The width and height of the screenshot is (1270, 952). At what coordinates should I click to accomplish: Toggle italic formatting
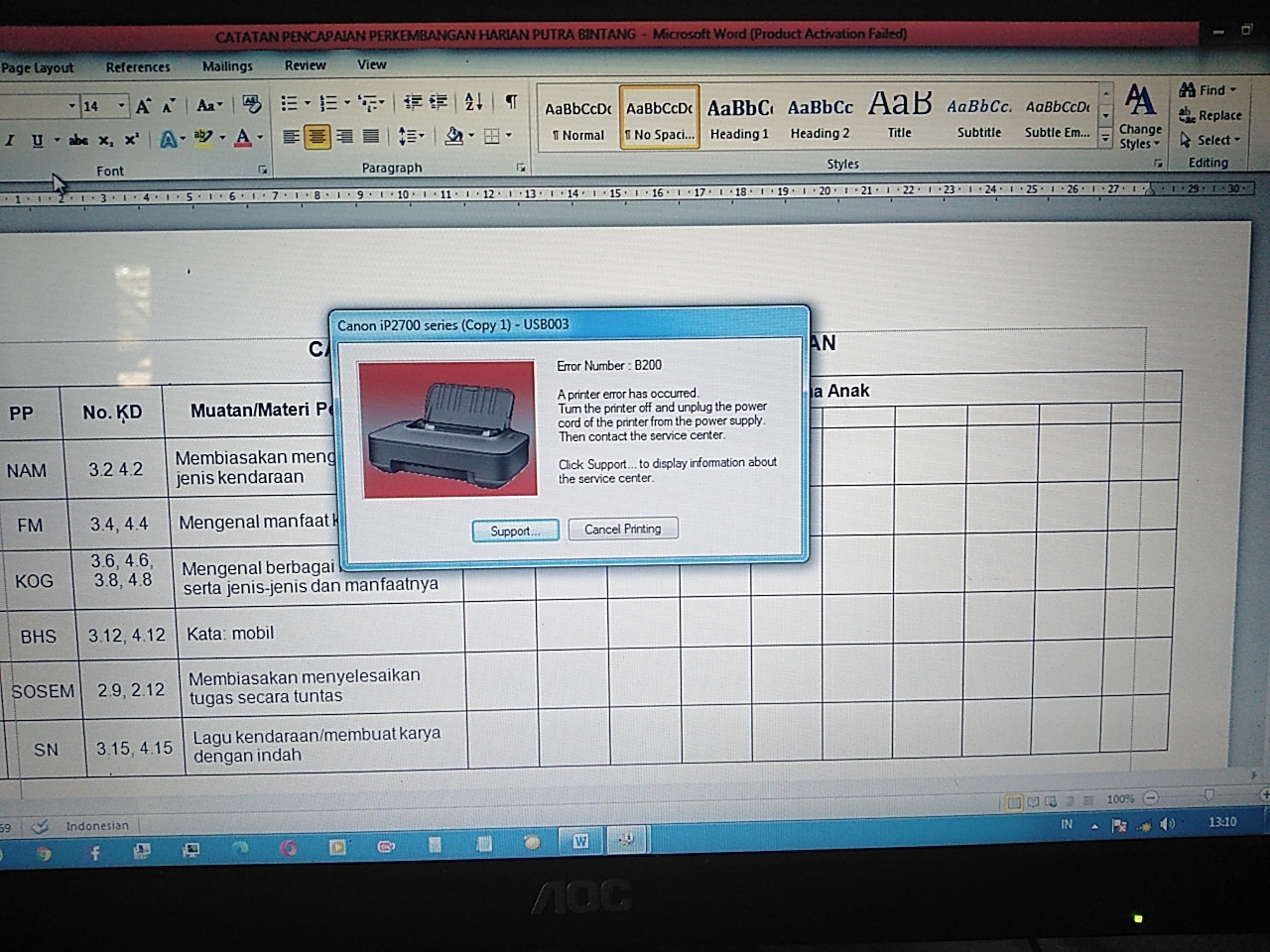point(10,141)
